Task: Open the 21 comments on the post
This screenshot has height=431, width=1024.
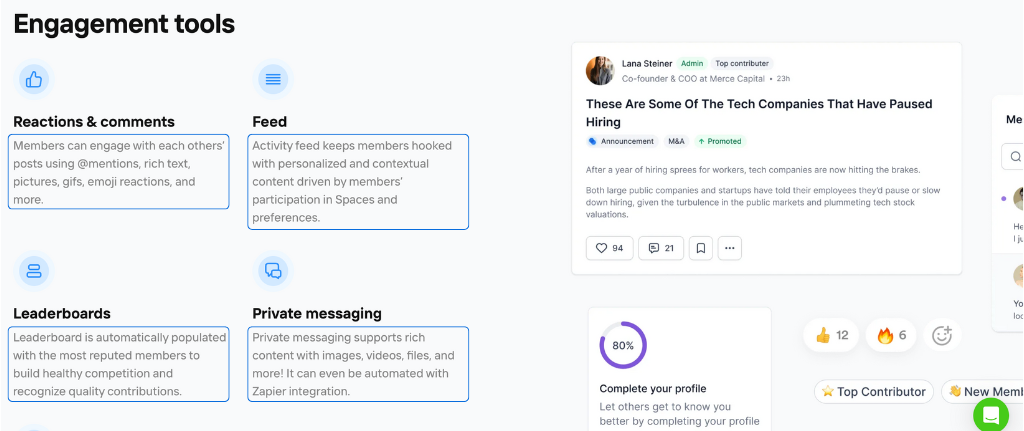Action: pos(661,248)
